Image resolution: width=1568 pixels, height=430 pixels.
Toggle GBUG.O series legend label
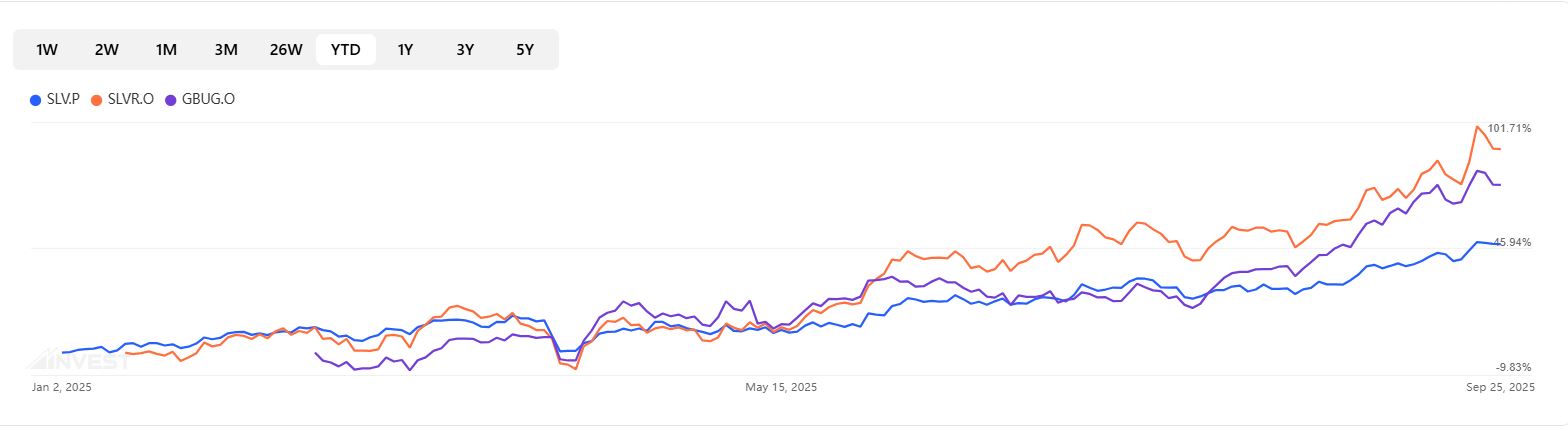coord(208,99)
